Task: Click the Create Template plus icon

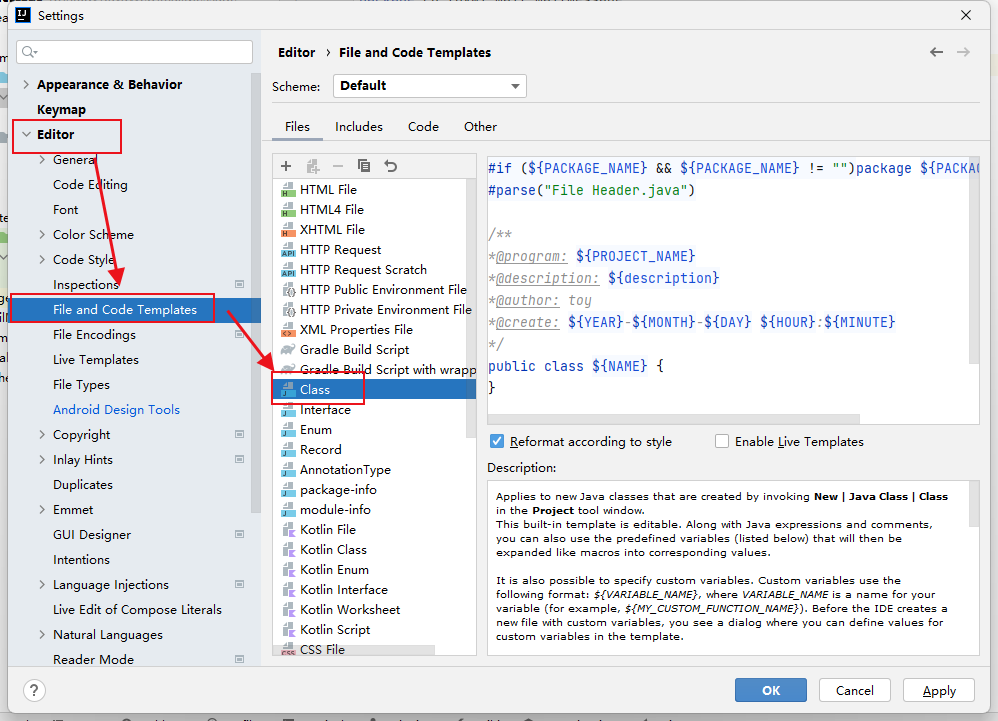Action: [286, 166]
